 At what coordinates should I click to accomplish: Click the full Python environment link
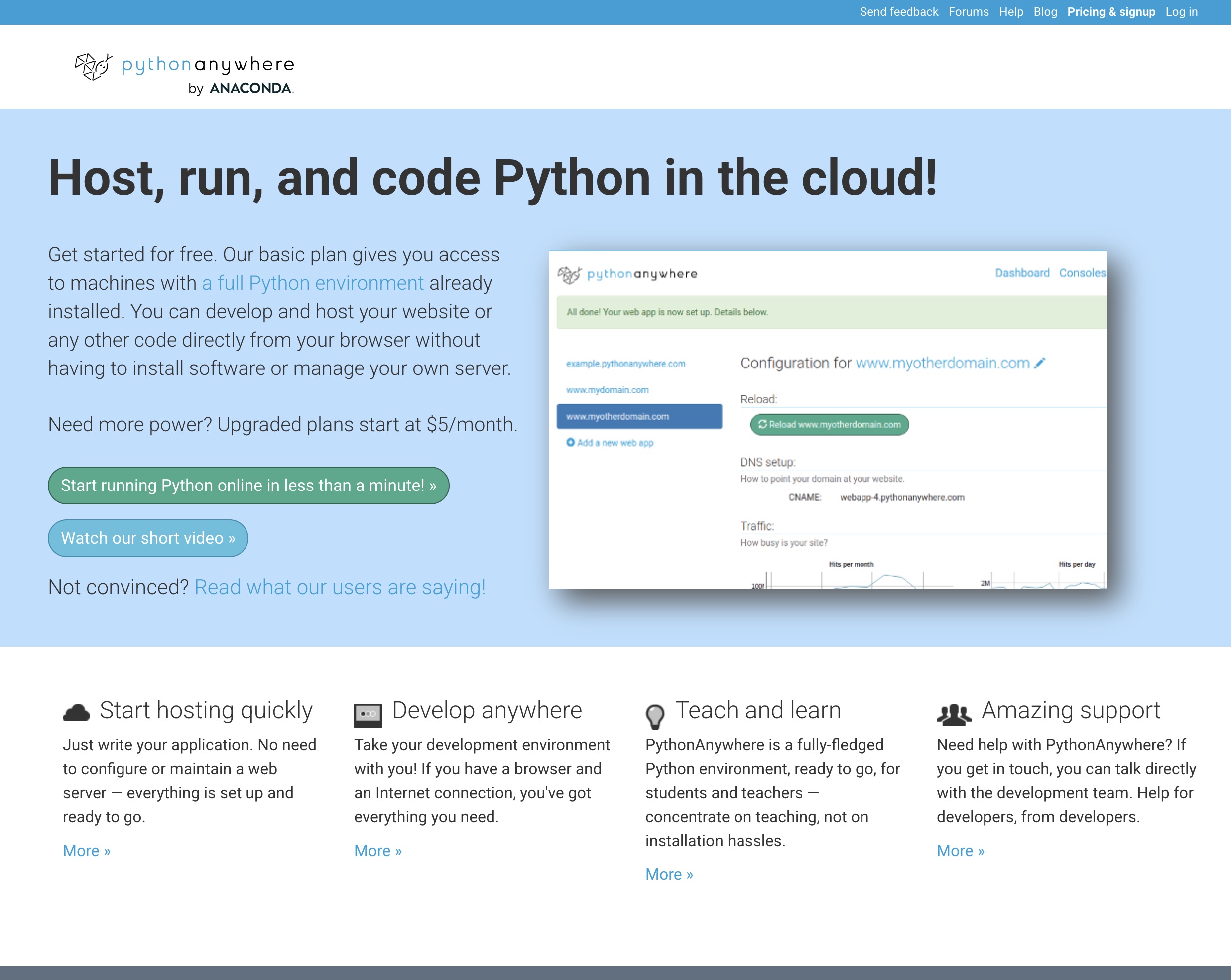(312, 283)
